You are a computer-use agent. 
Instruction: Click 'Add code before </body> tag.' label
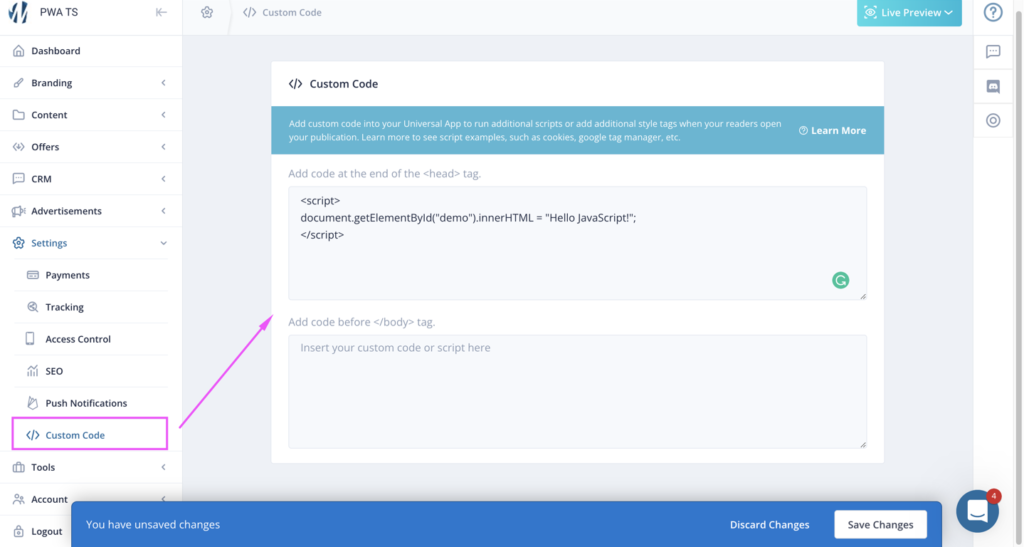(x=361, y=322)
